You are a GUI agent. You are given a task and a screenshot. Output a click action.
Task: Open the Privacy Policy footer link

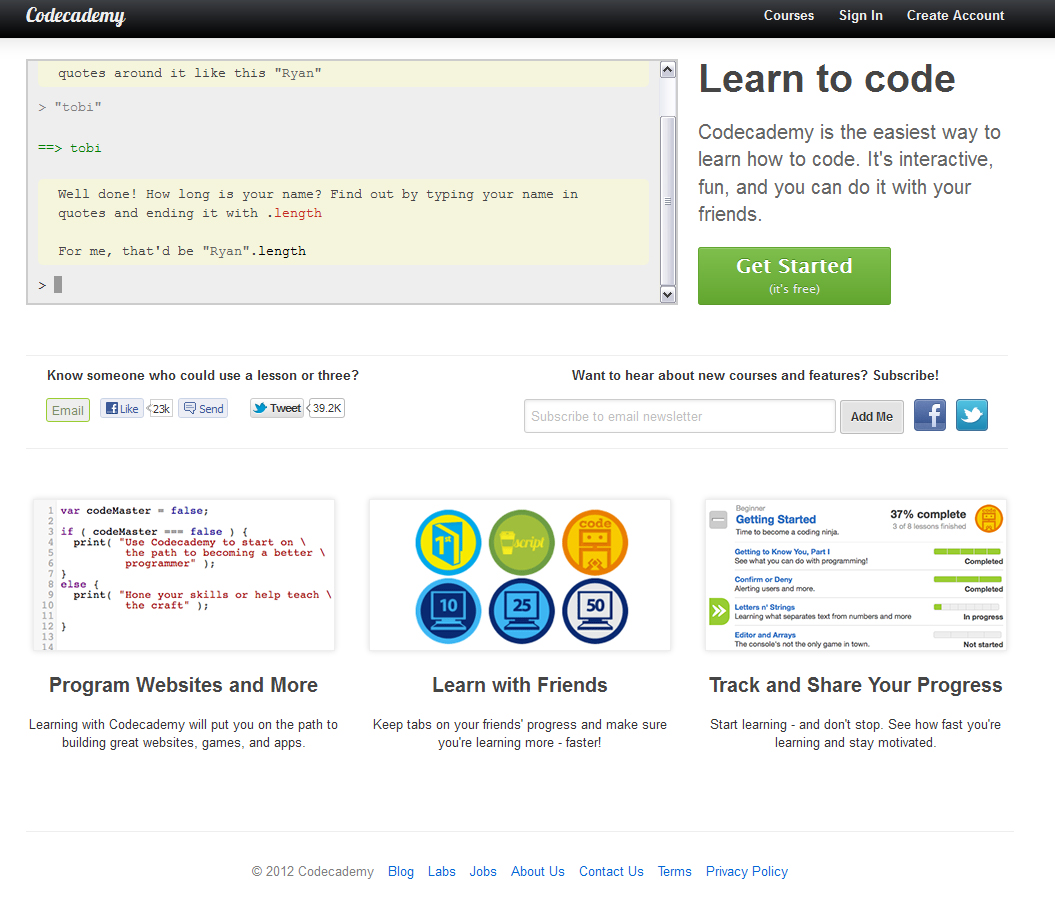coord(746,871)
